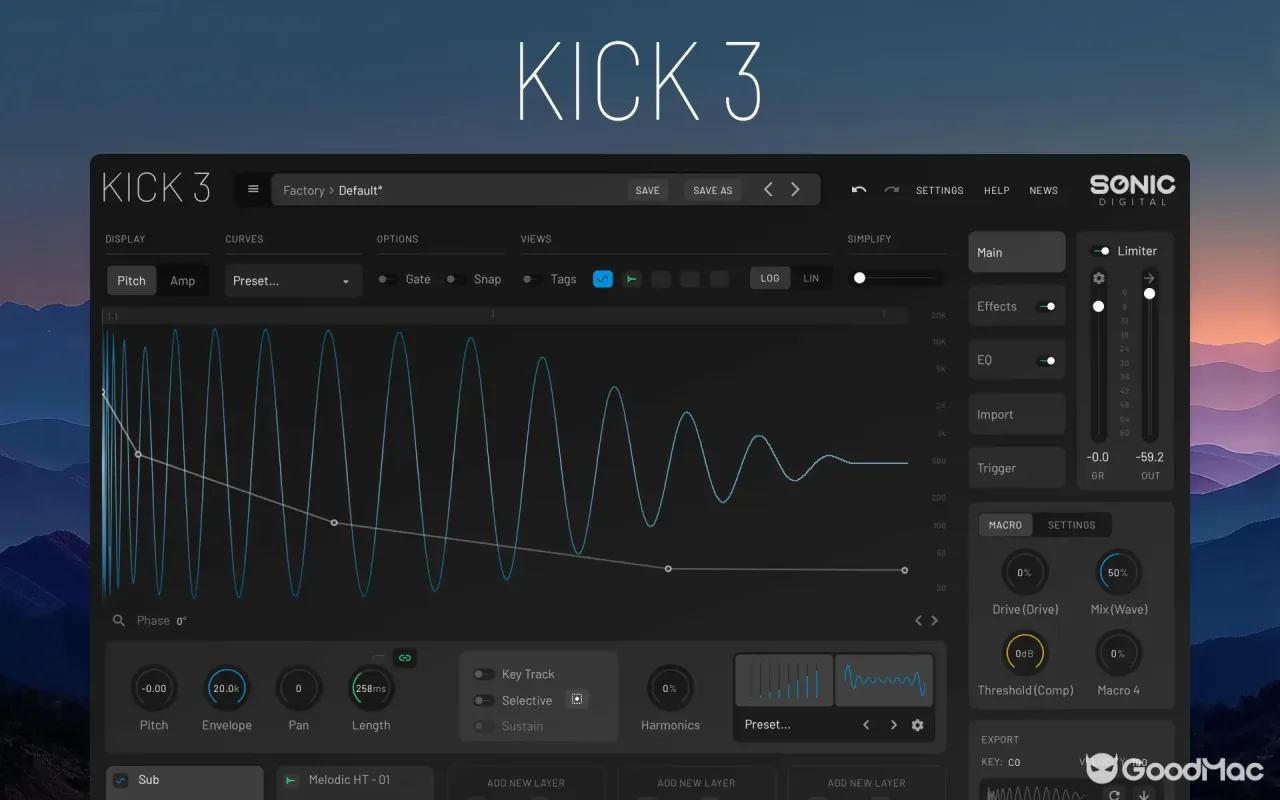Click the Sub layer sine icon

[121, 780]
